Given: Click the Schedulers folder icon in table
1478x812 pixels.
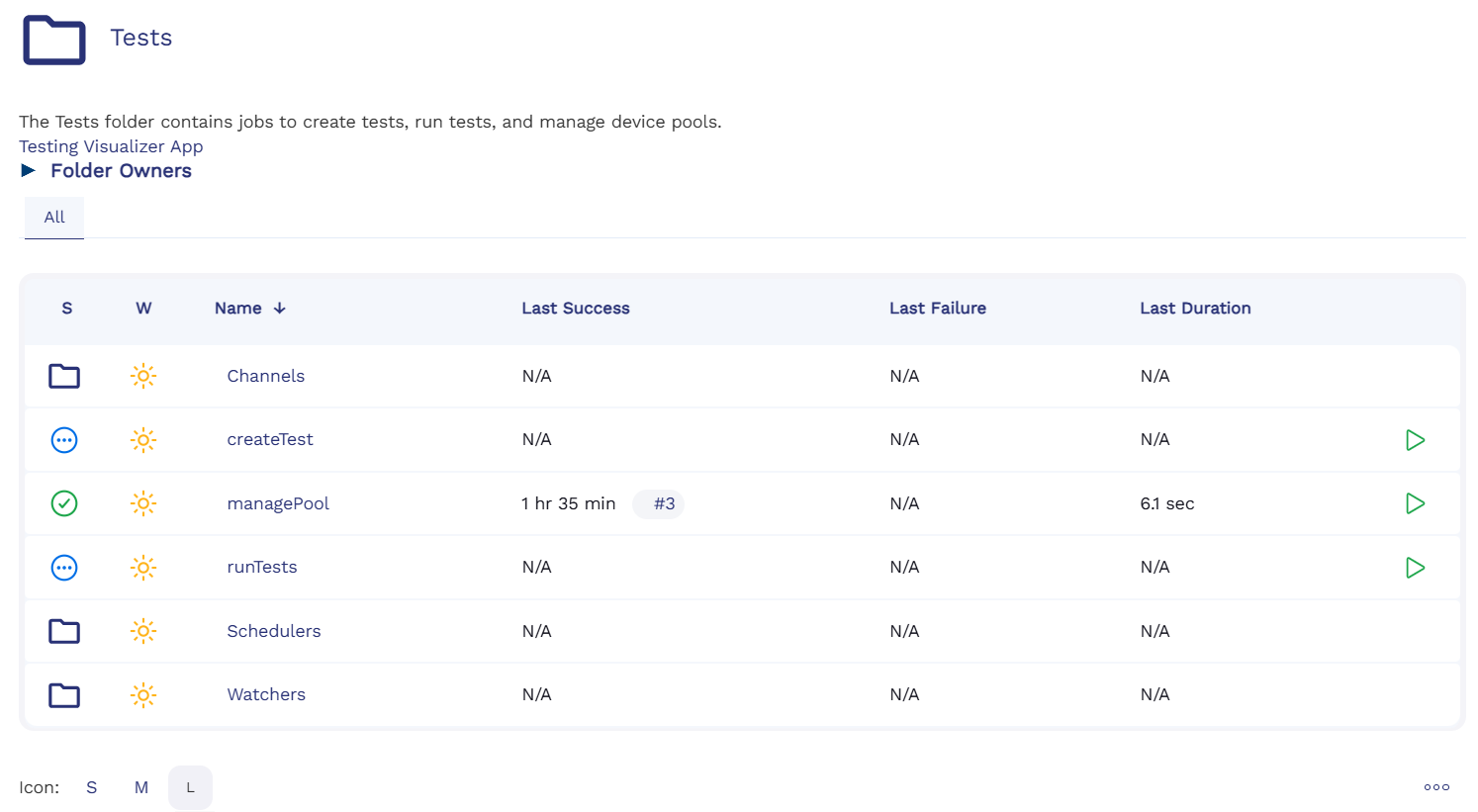Looking at the screenshot, I should pos(64,631).
